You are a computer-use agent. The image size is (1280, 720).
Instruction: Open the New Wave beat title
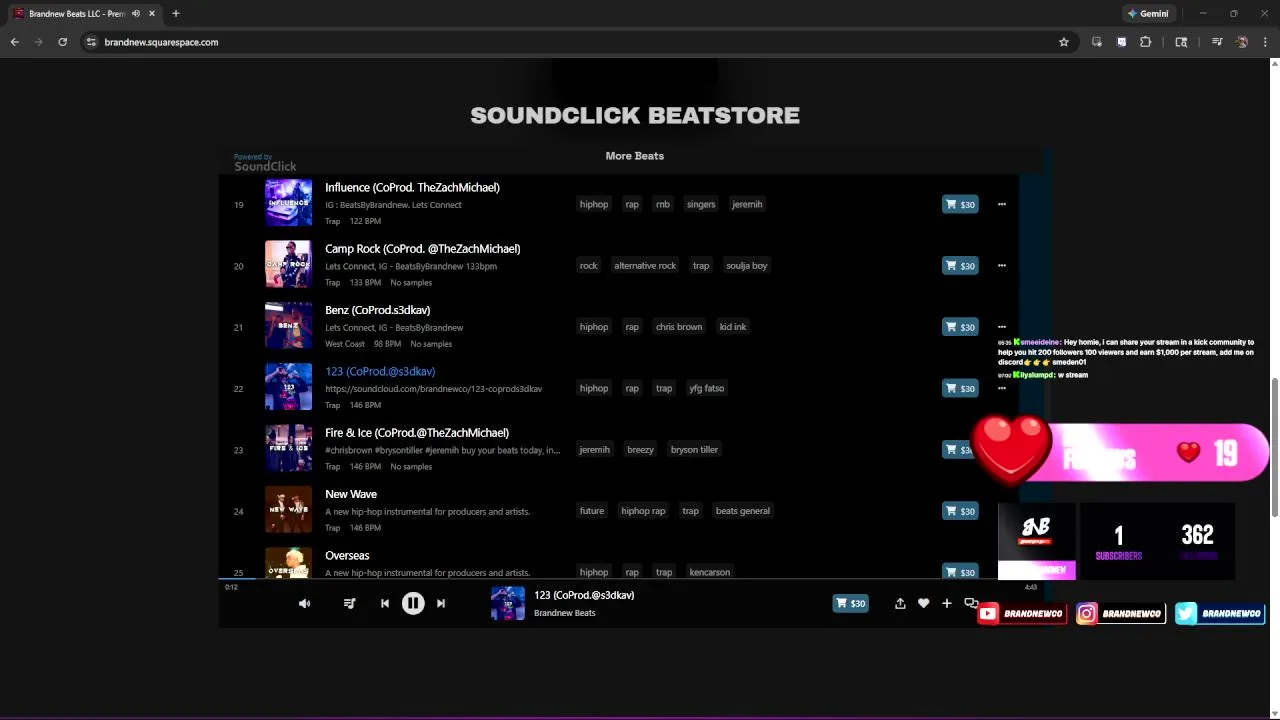tap(351, 494)
